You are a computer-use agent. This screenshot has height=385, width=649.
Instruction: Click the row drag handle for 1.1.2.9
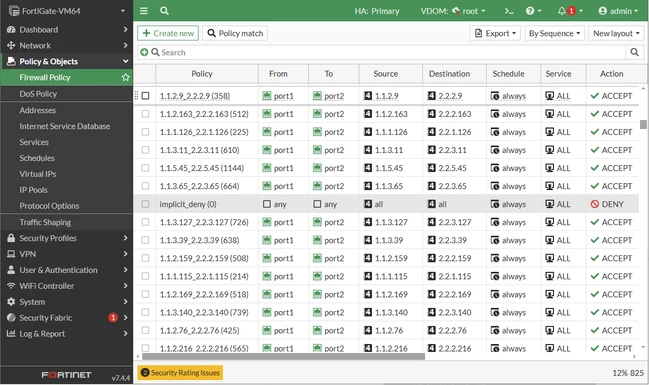[136, 96]
